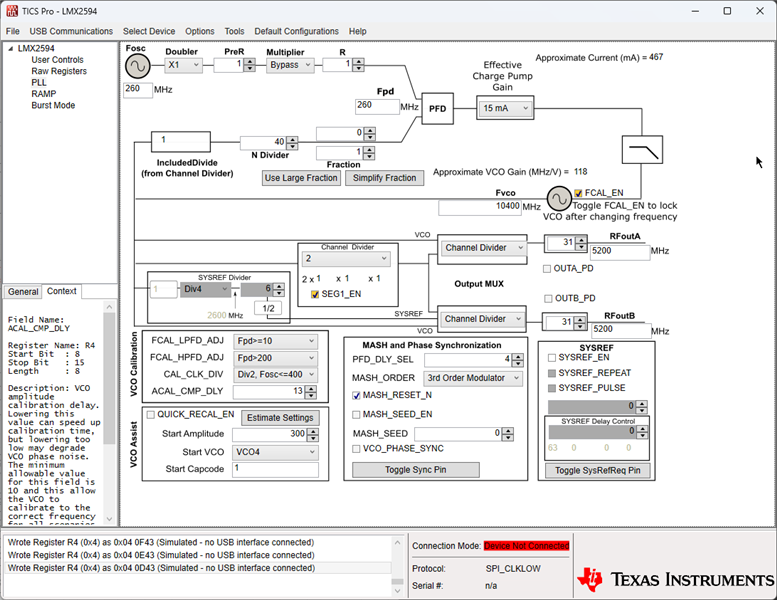Check the OUTA_PD checkbox

pos(547,269)
